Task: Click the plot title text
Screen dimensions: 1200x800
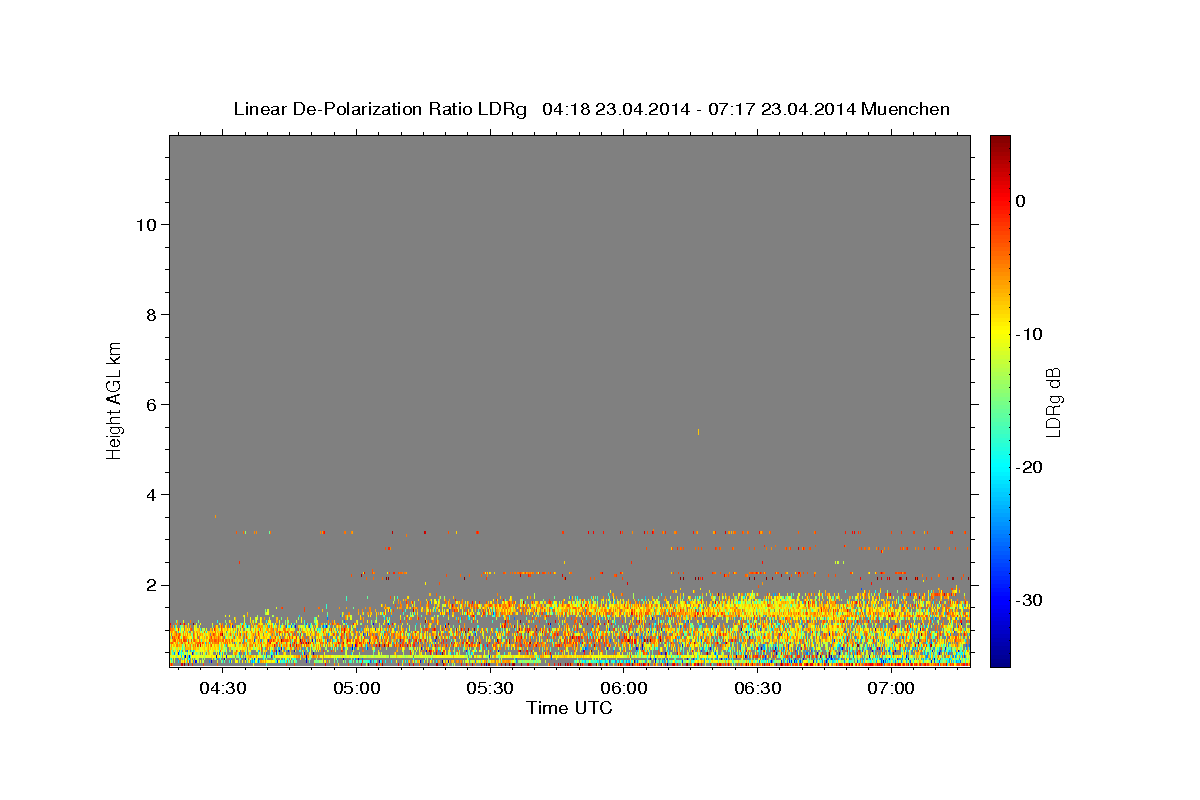Action: (591, 109)
